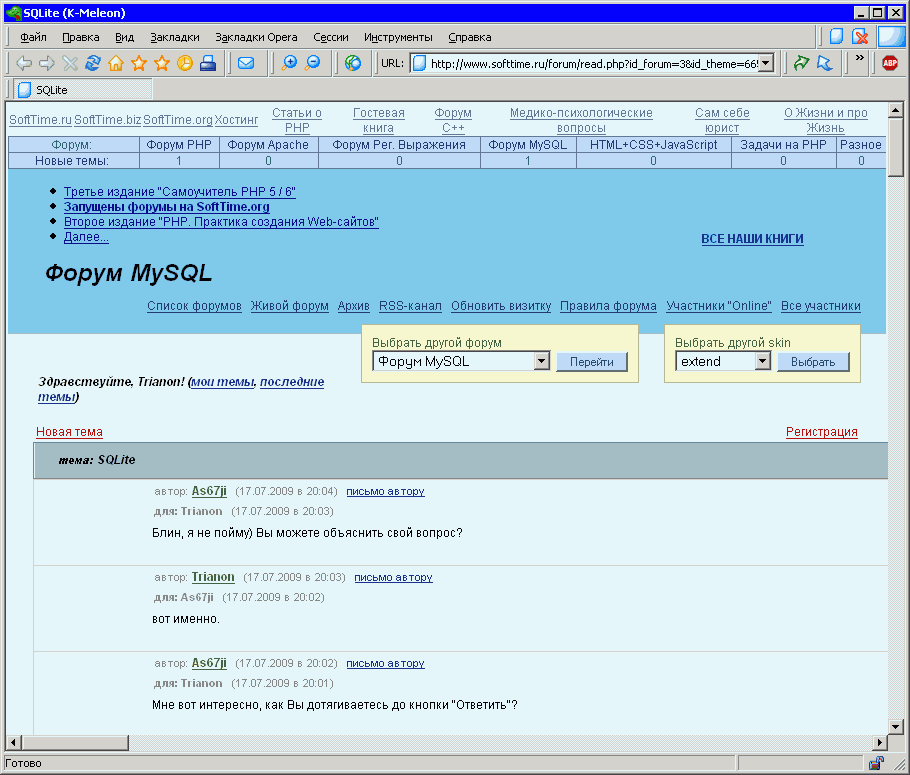Screen dimensions: 910x775
Task: Open the Далее... news link
Action: 86,237
